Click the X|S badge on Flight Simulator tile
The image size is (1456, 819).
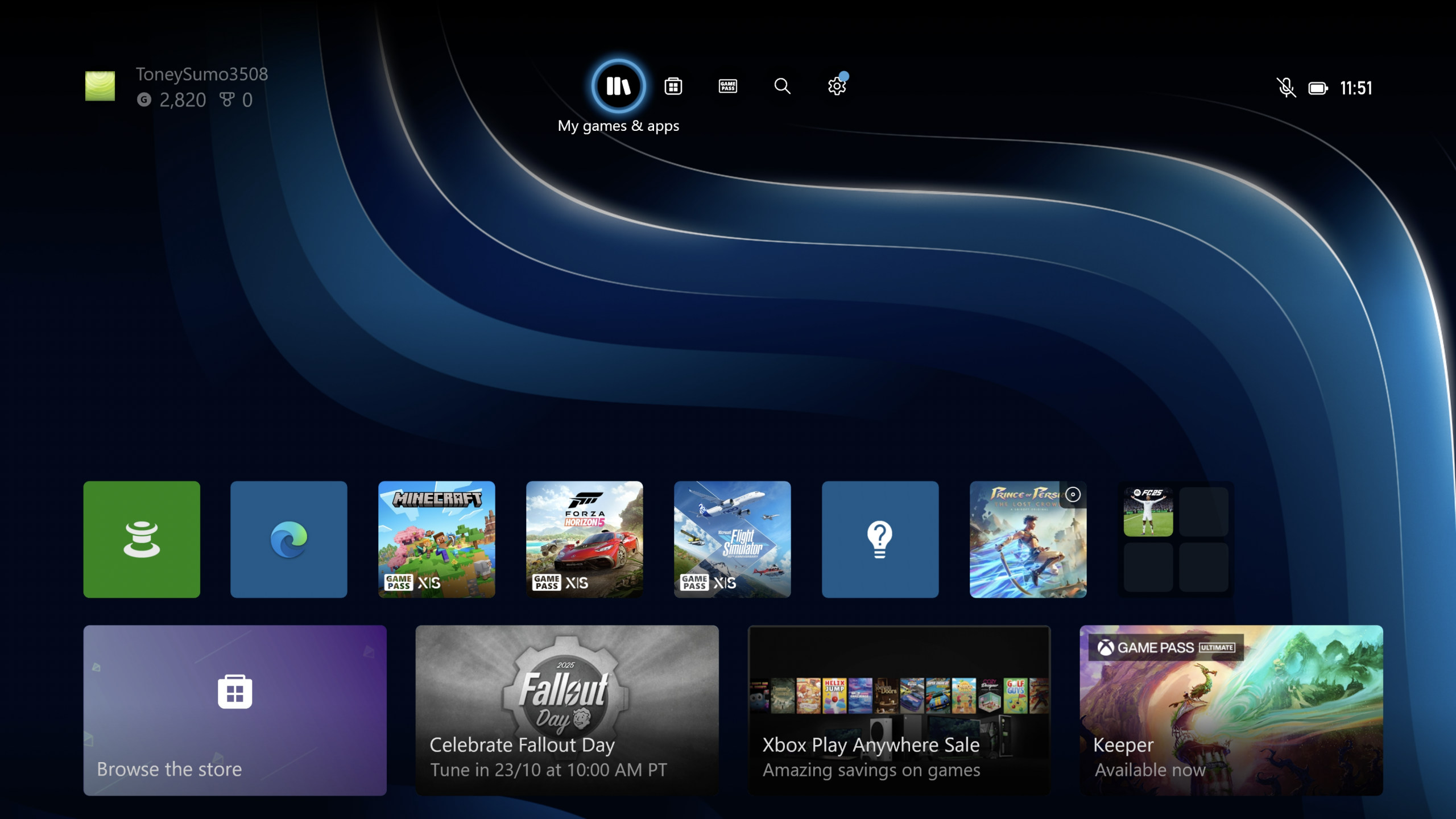pyautogui.click(x=725, y=583)
